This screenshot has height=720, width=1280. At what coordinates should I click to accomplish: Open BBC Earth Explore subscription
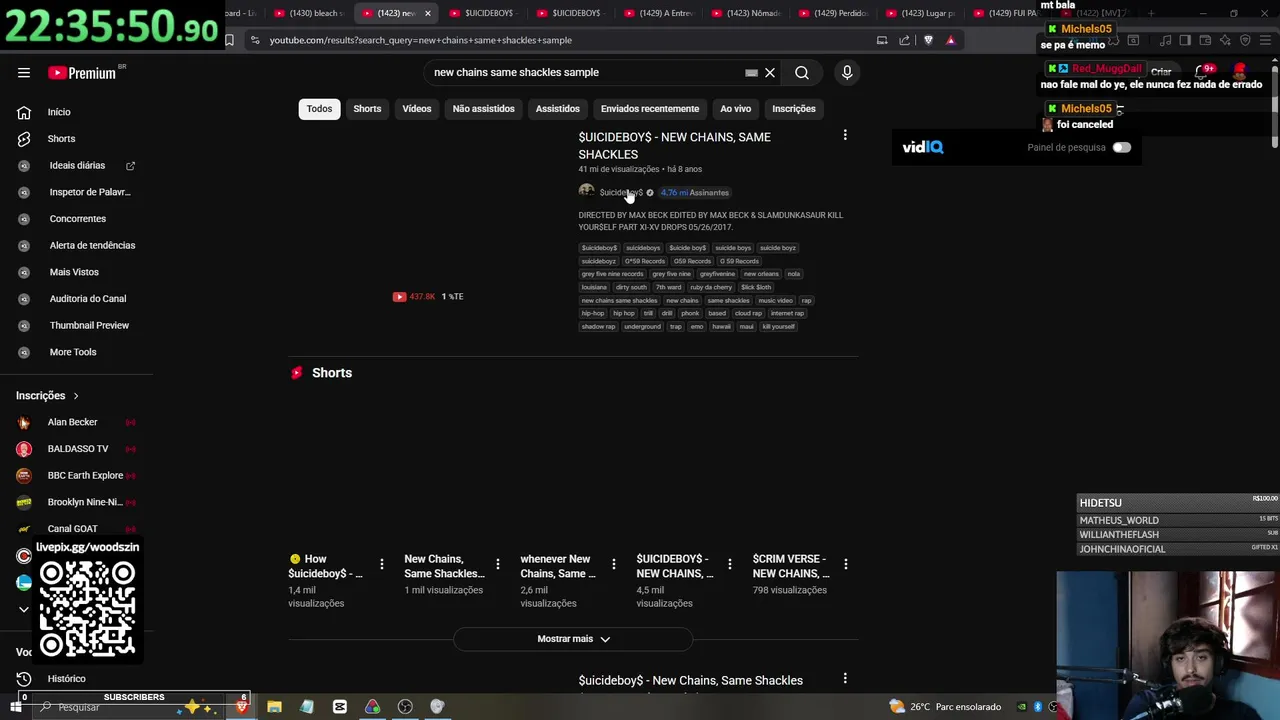point(85,475)
